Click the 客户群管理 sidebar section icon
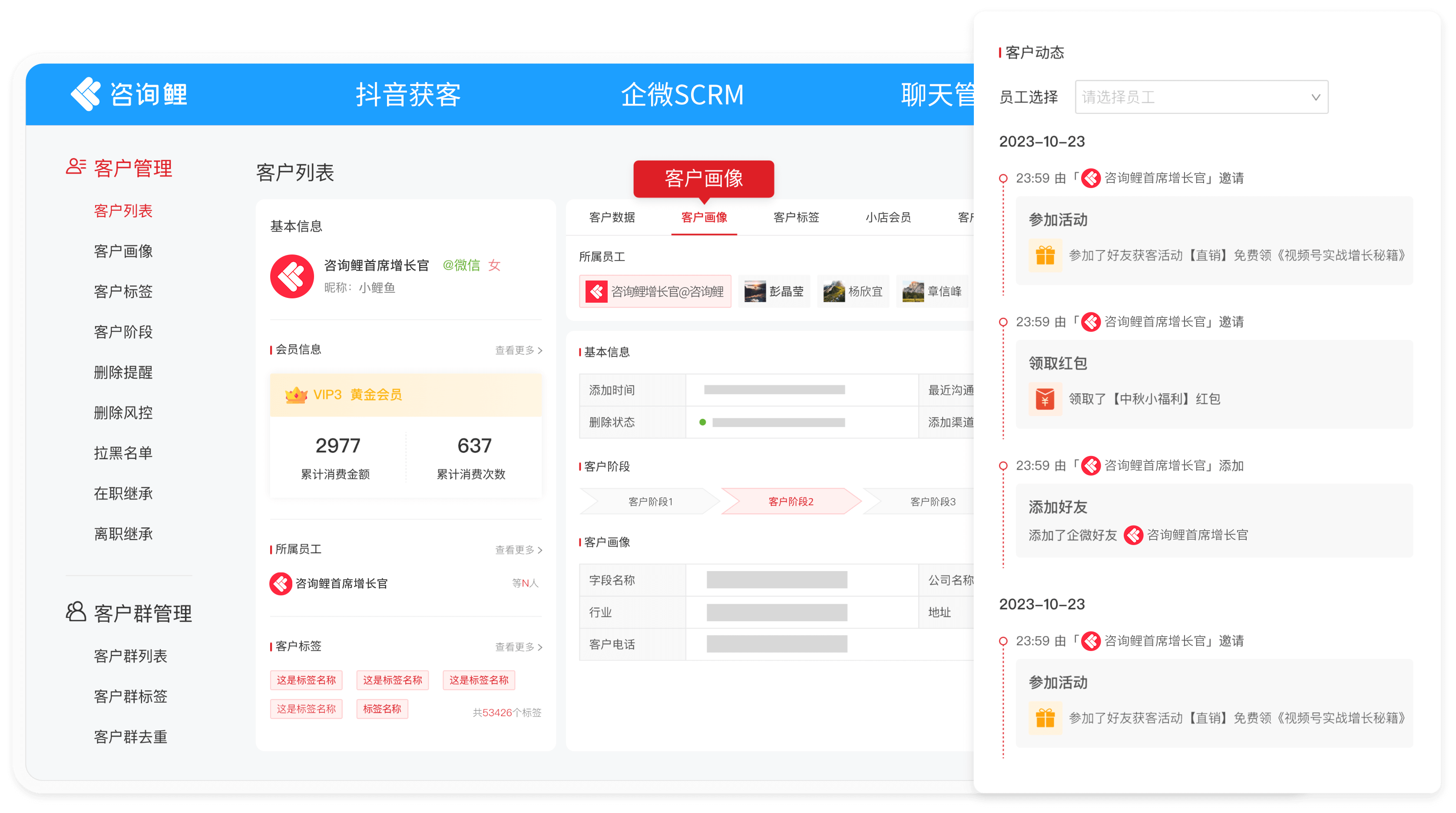Viewport: 1456px width, 813px height. pyautogui.click(x=76, y=612)
